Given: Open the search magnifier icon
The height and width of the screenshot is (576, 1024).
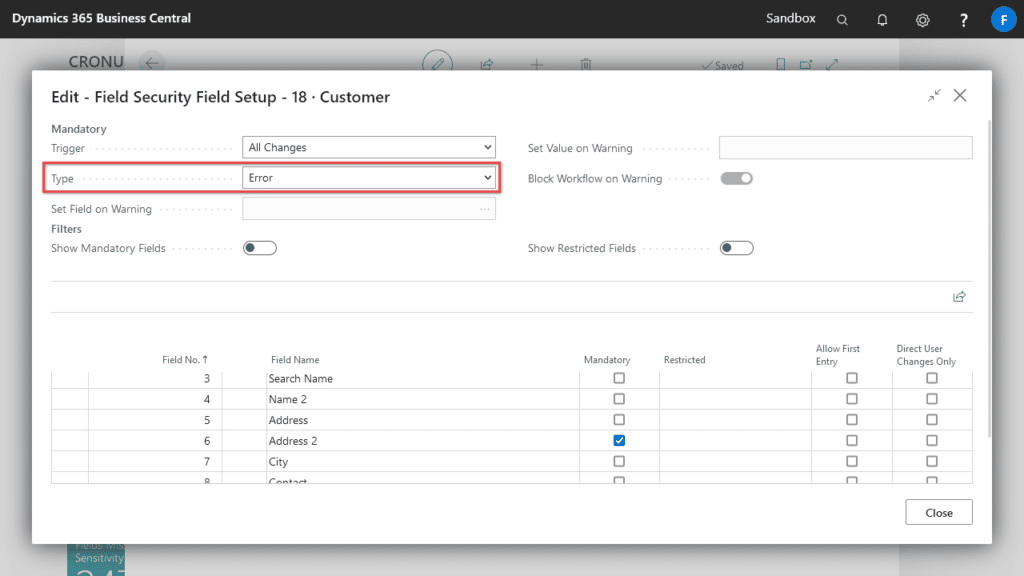Looking at the screenshot, I should pos(842,19).
